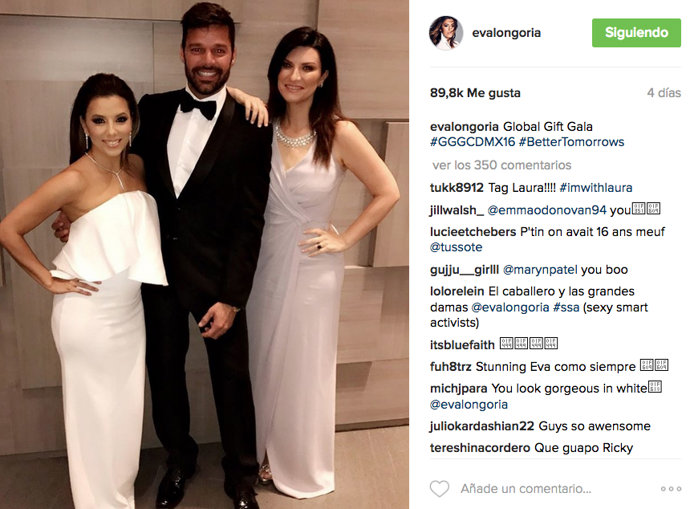This screenshot has width=690, height=509.
Task: Open the #GGGCDMX16 hashtag link
Action: point(472,142)
